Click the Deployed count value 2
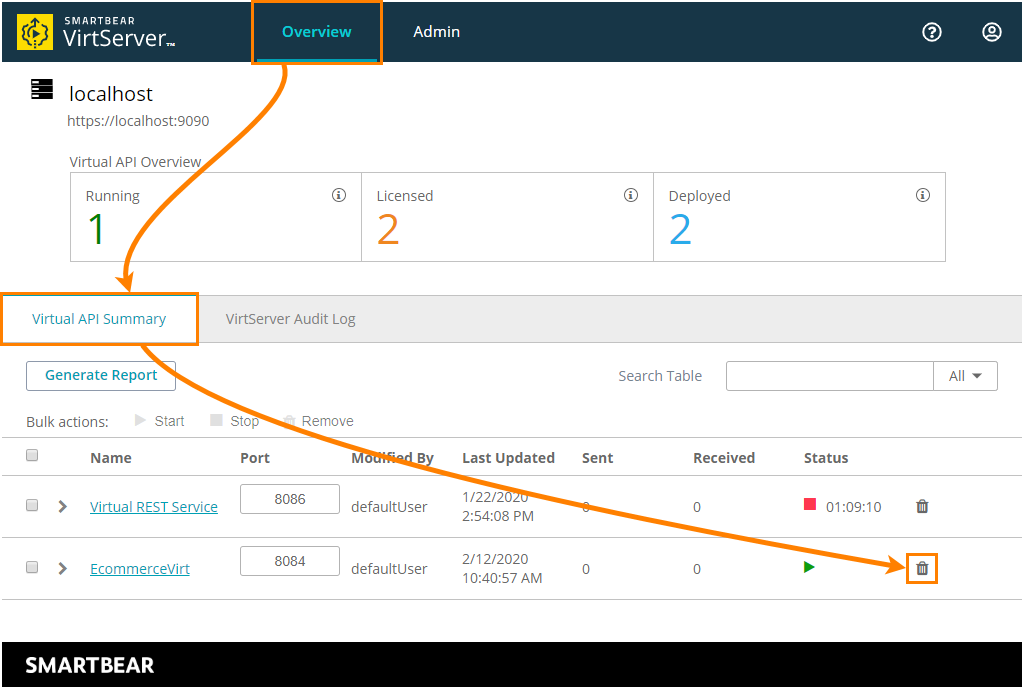 pos(680,229)
